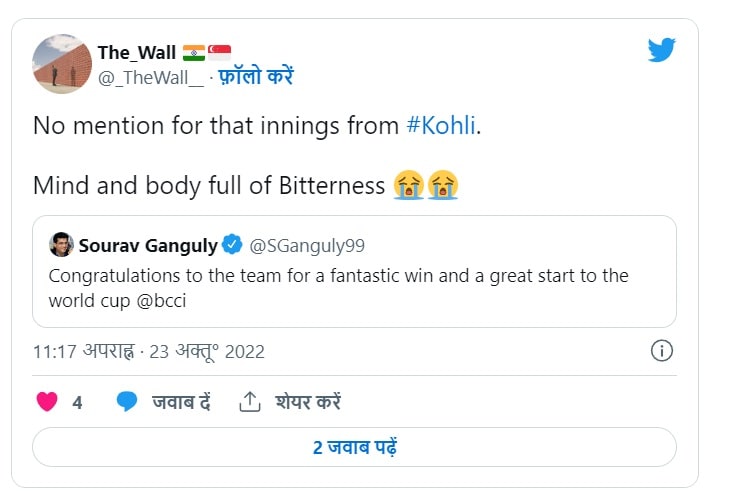Click Sourav Ganguly's small profile picture
This screenshot has width=734, height=491.
tap(61, 243)
